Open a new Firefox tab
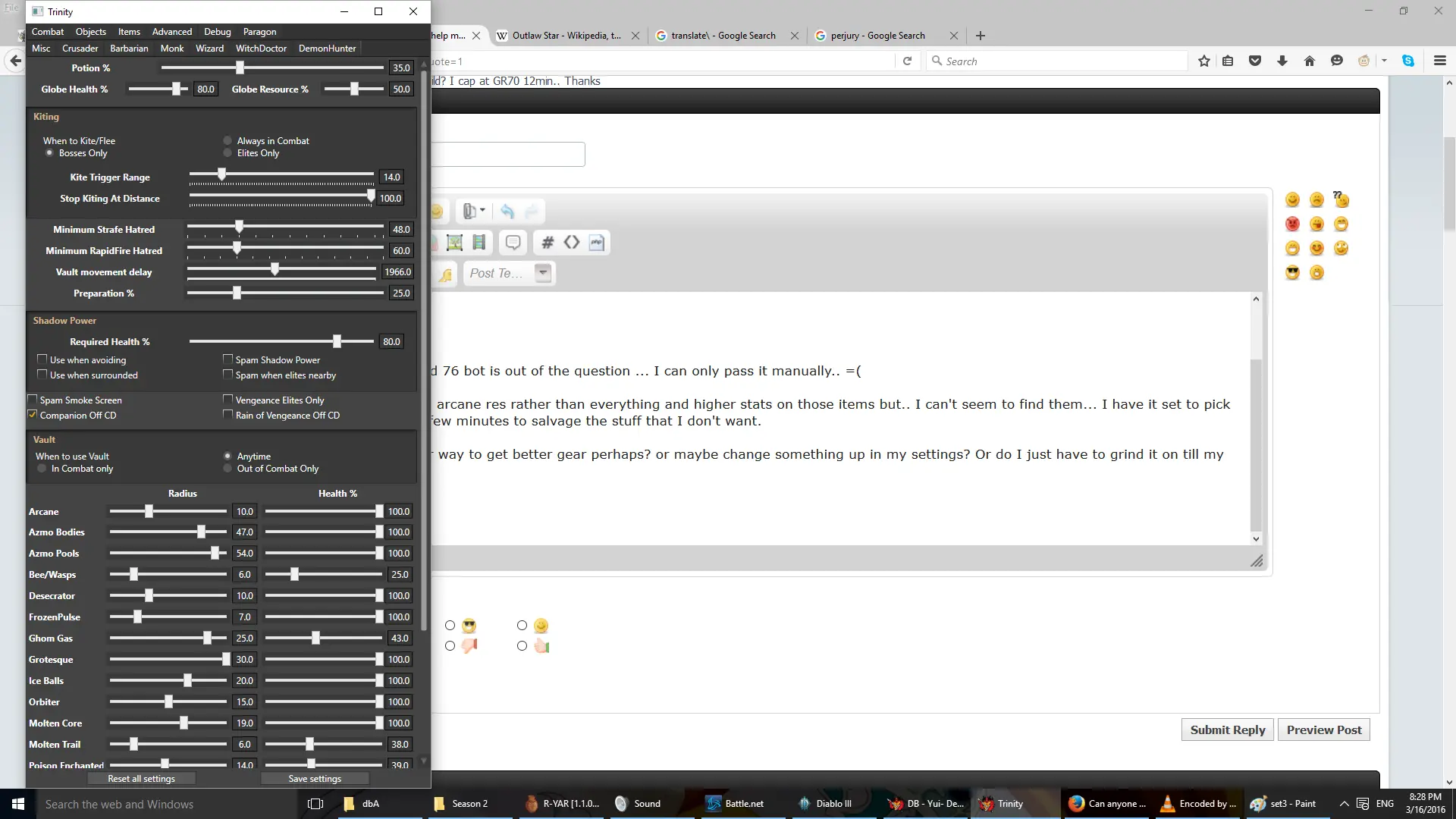1456x819 pixels. point(981,36)
